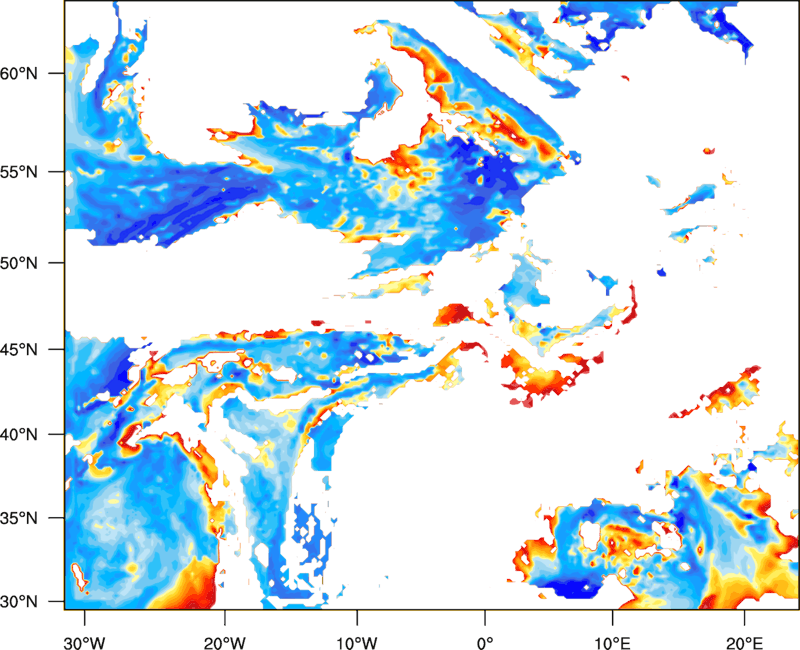The image size is (800, 650).
Task: Click the 40°N latitude label
Action: [19, 435]
